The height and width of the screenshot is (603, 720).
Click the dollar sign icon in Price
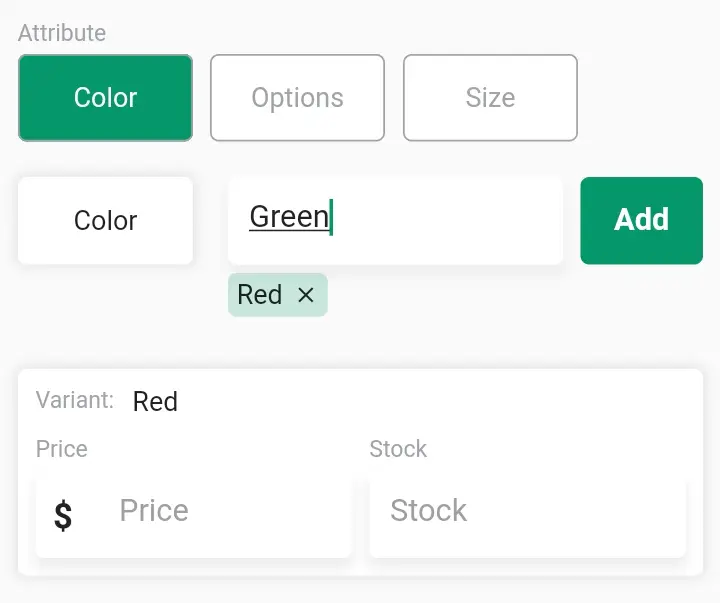(63, 516)
